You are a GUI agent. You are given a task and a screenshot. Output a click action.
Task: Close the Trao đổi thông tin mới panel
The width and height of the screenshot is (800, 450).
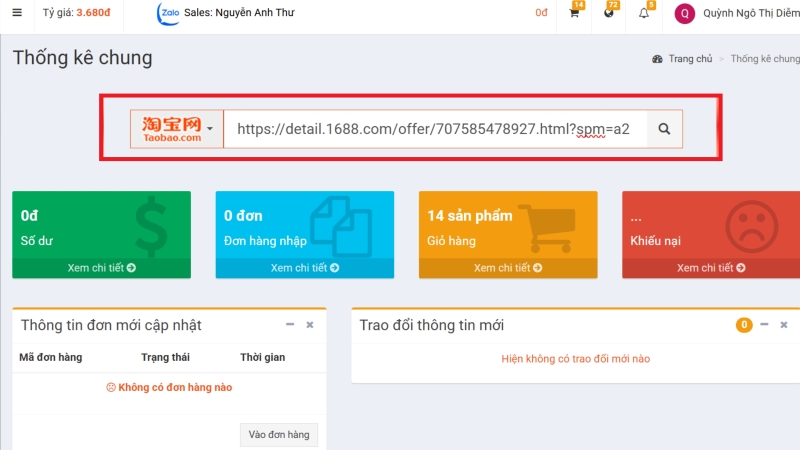click(x=784, y=324)
